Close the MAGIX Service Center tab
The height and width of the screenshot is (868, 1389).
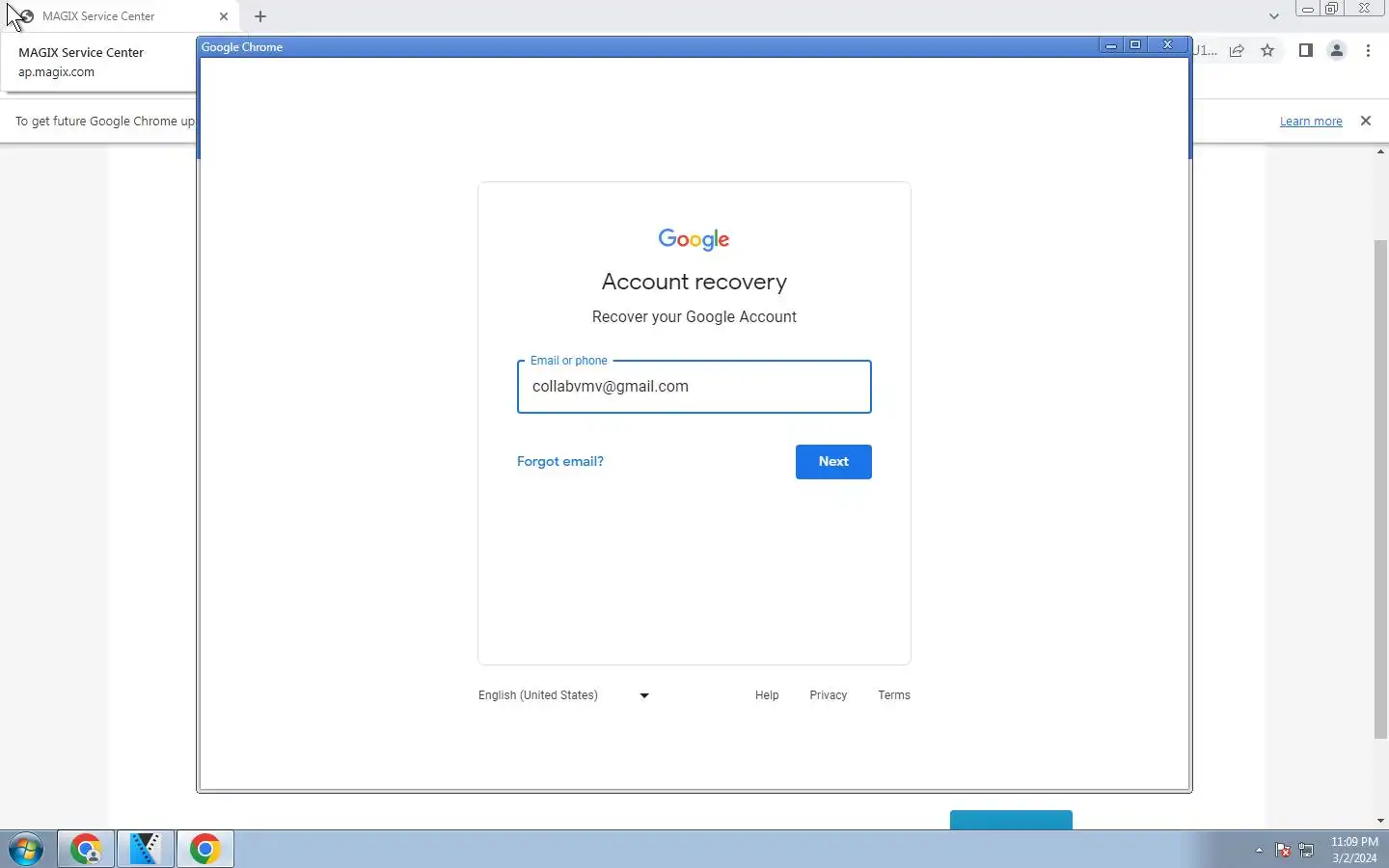(x=224, y=16)
